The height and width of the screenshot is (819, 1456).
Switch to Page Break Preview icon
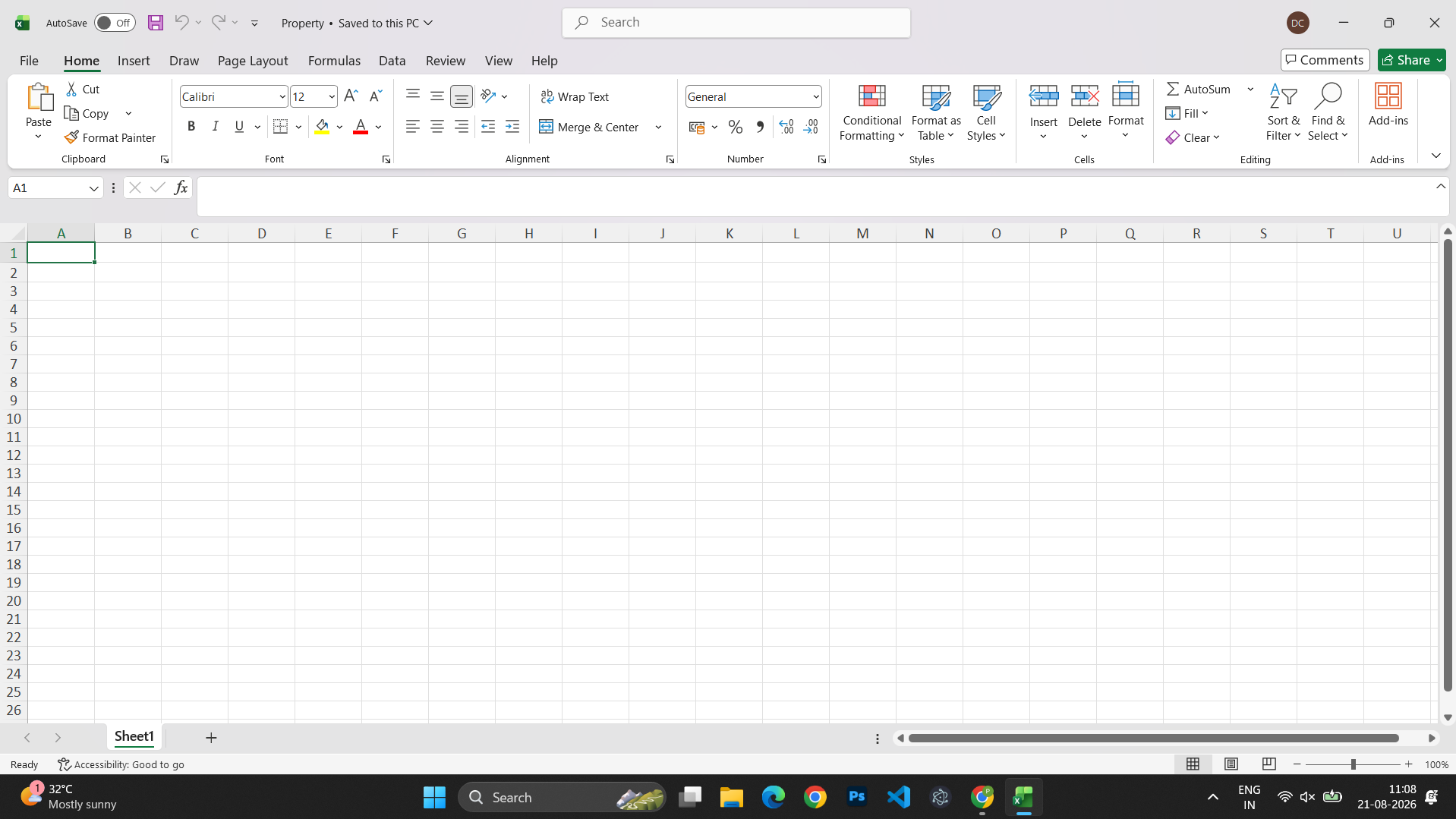click(x=1269, y=764)
